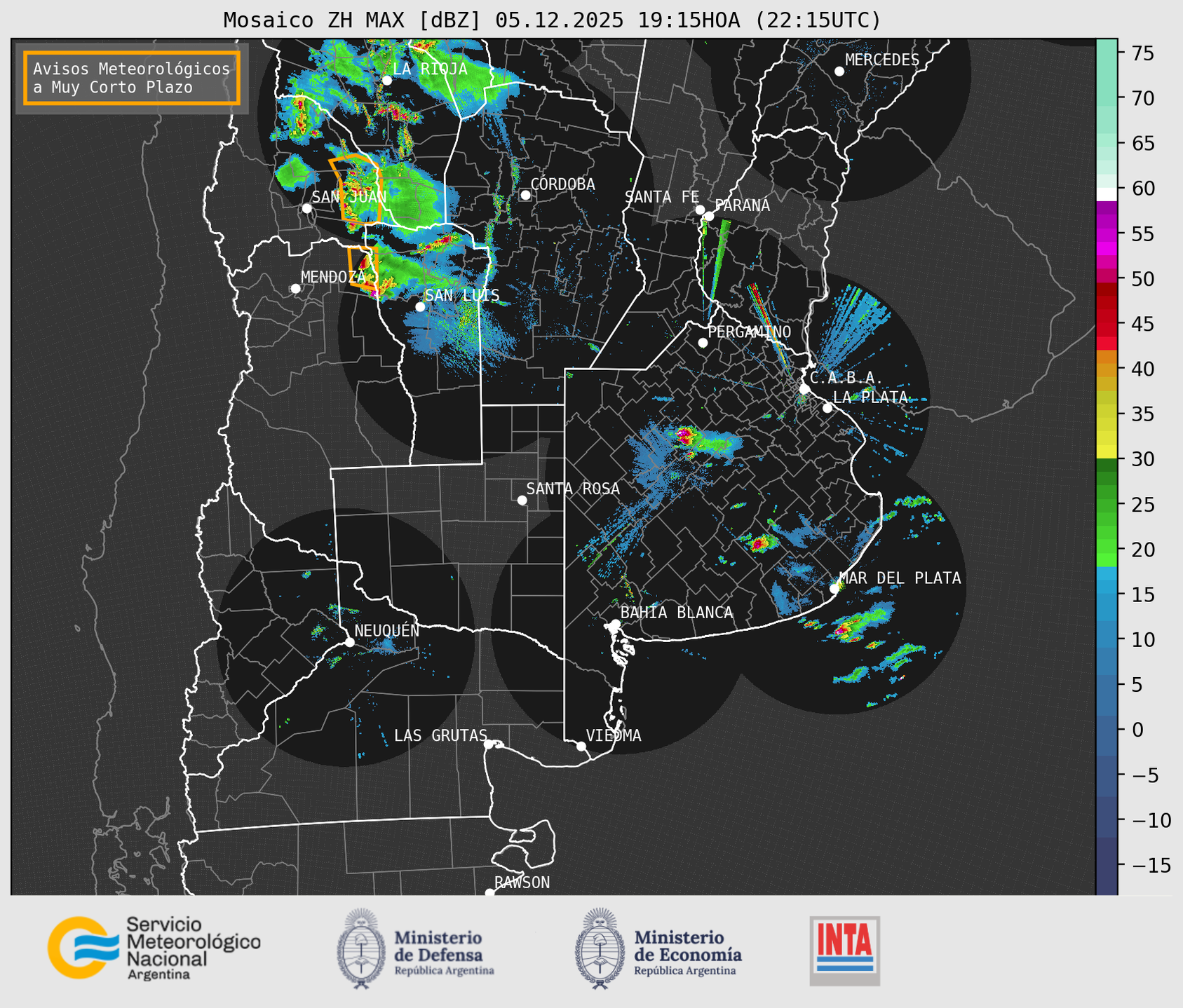Image resolution: width=1183 pixels, height=1008 pixels.
Task: Click the NEUQUÉN city marker dot
Action: click(x=349, y=642)
